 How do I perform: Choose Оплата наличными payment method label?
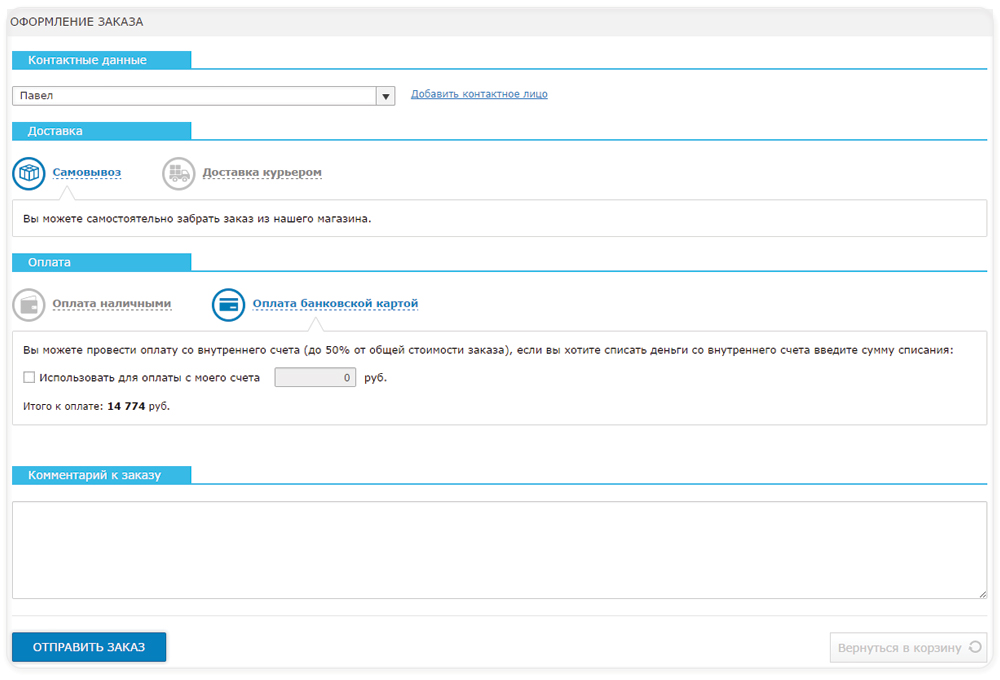click(x=112, y=304)
